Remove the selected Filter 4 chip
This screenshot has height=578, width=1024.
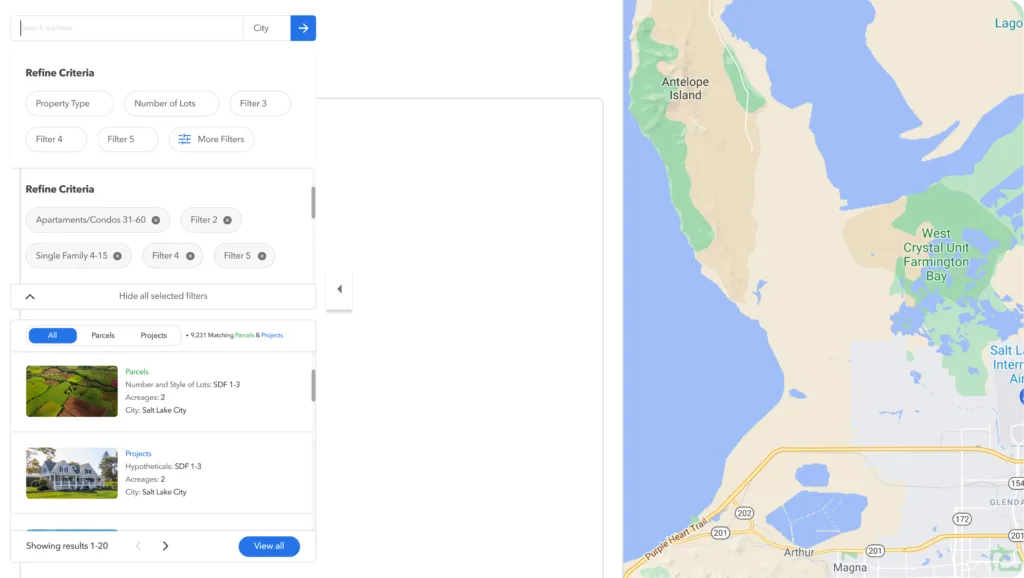pyautogui.click(x=190, y=256)
